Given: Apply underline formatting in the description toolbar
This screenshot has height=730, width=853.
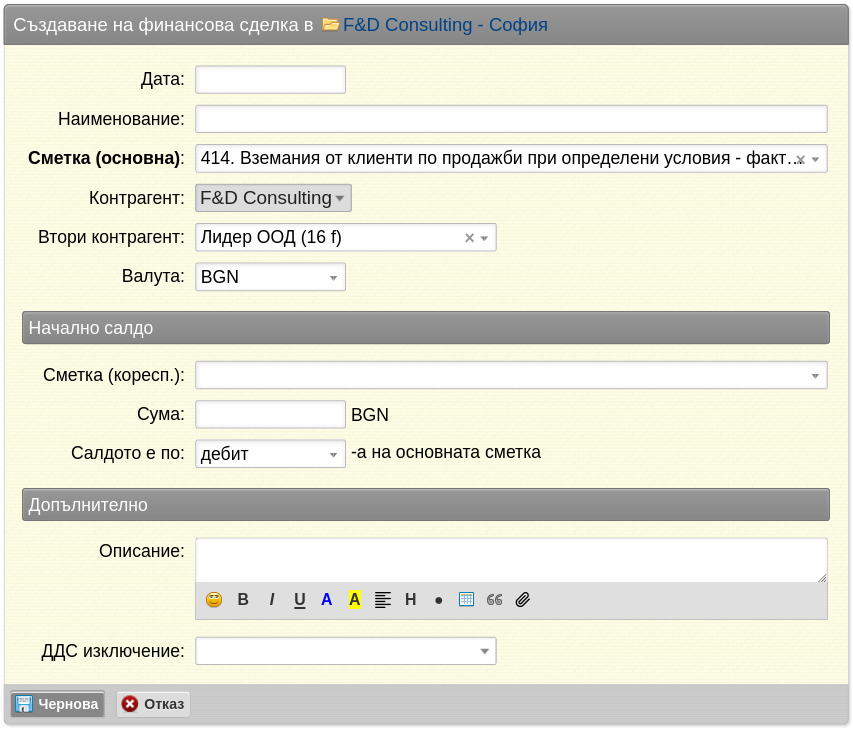Looking at the screenshot, I should coord(300,599).
